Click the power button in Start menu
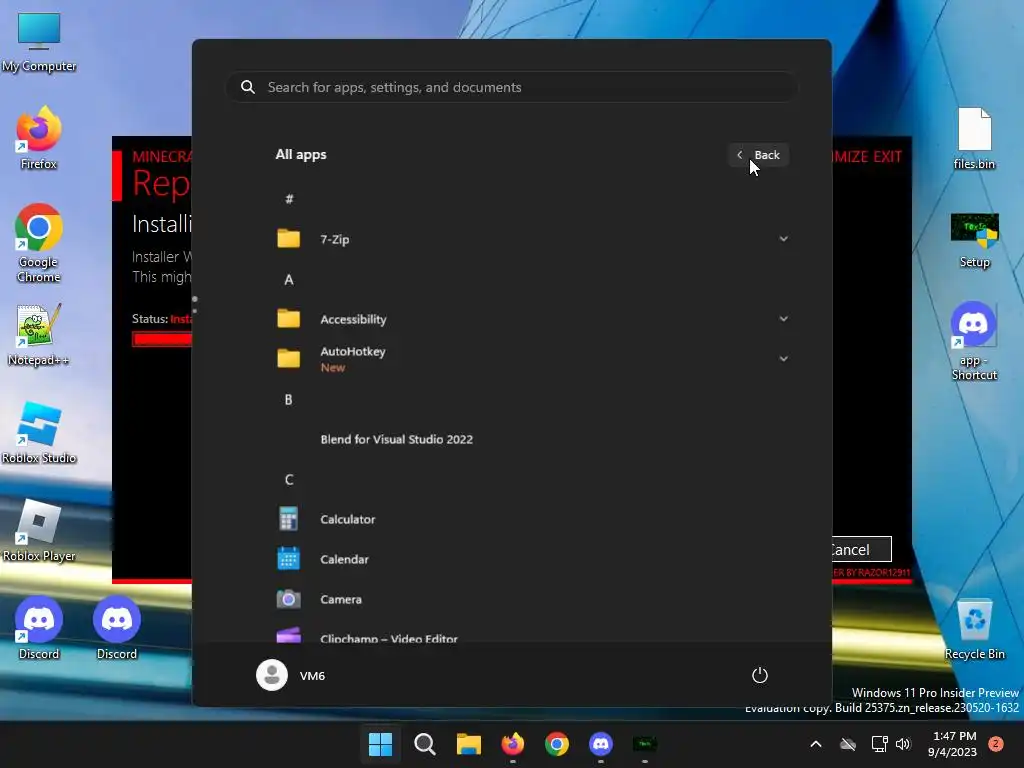The image size is (1024, 768). [x=760, y=675]
